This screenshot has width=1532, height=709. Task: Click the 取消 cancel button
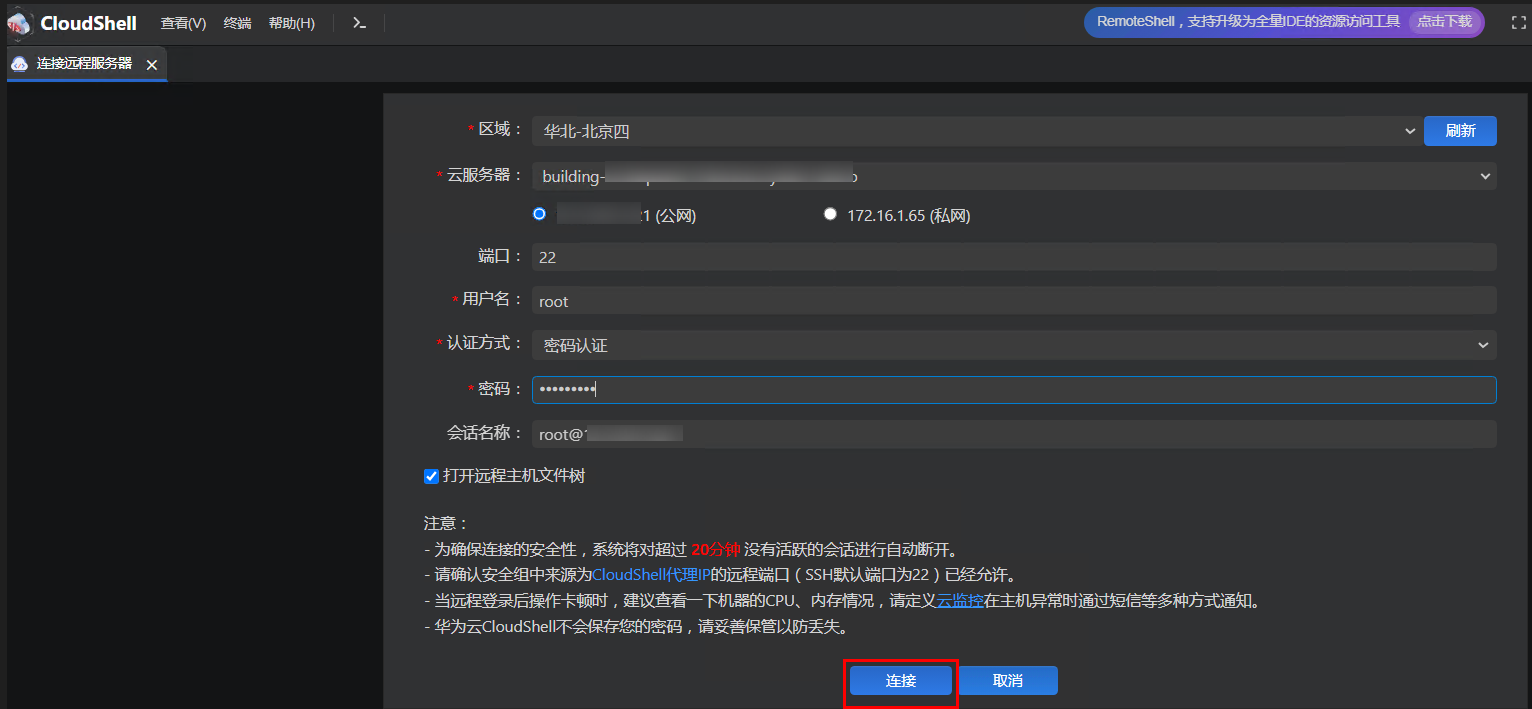1008,681
